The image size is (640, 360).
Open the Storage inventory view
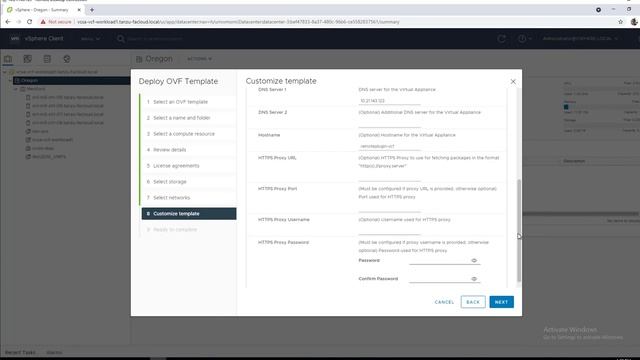[x=47, y=59]
